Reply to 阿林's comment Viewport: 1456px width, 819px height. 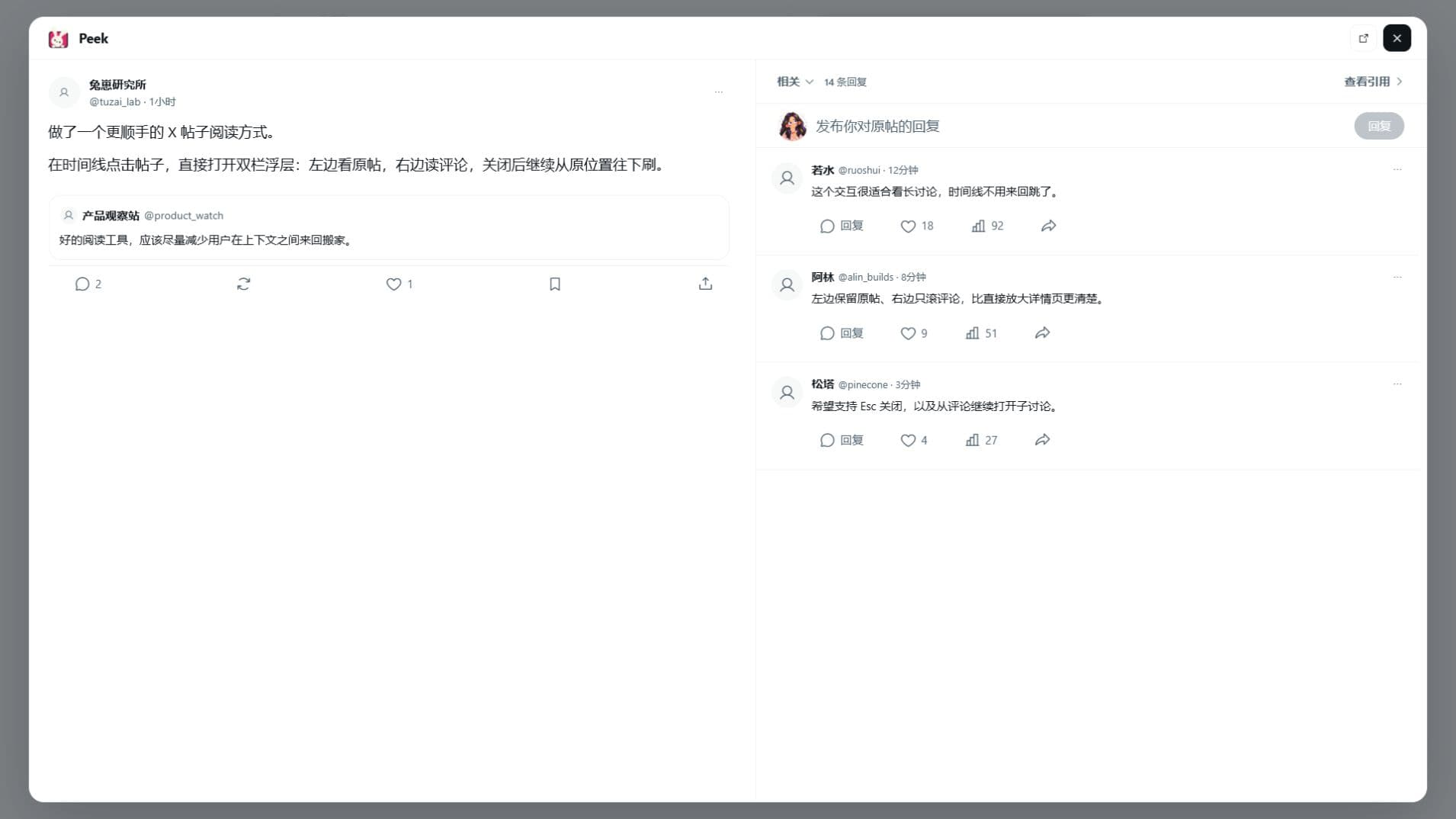(x=842, y=333)
